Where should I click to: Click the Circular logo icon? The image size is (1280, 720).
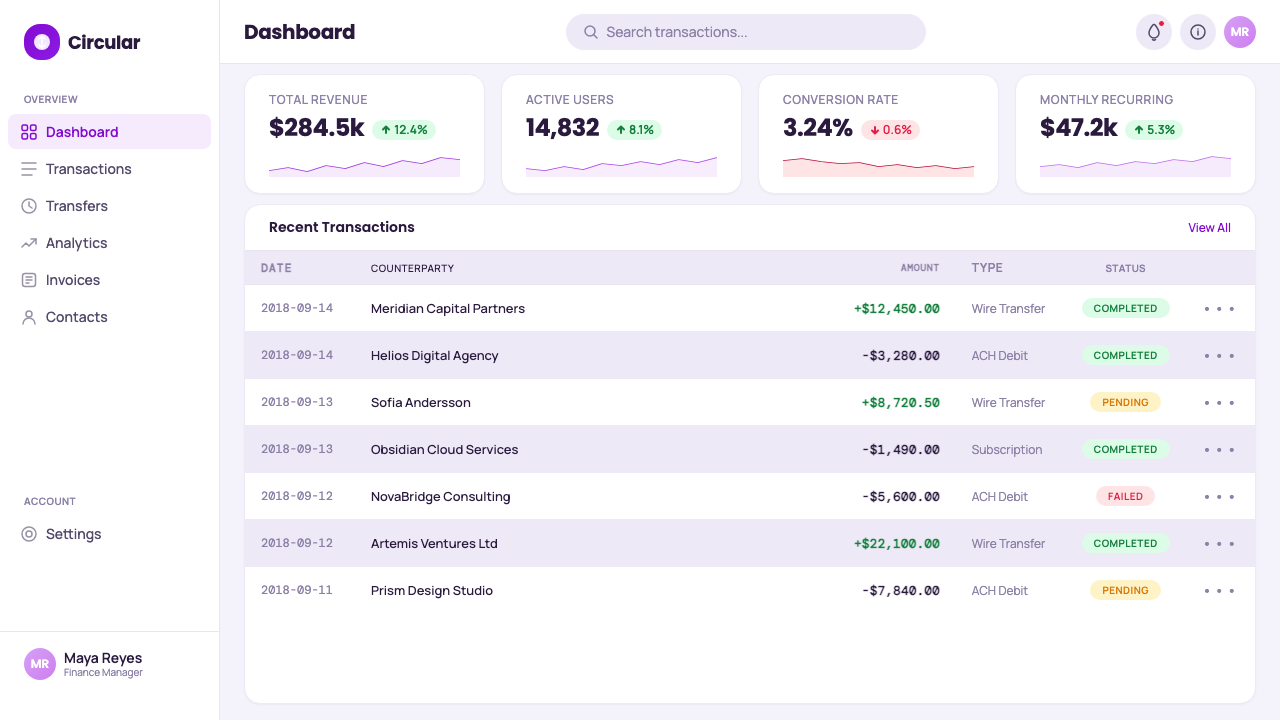tap(42, 42)
